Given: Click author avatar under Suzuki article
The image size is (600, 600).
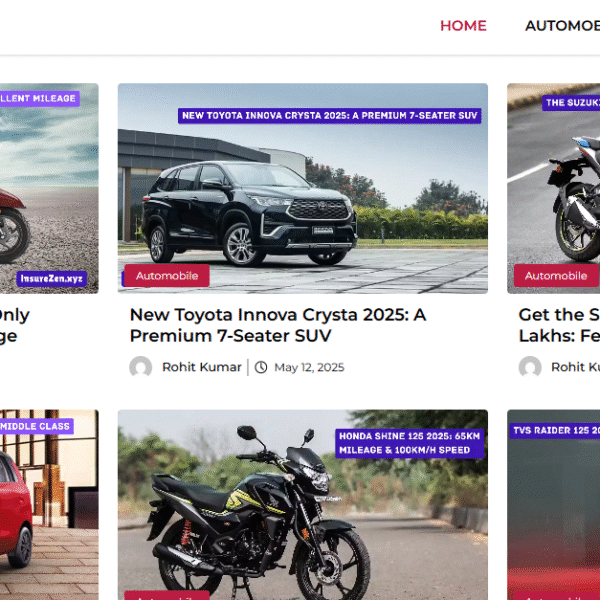Looking at the screenshot, I should pos(530,367).
